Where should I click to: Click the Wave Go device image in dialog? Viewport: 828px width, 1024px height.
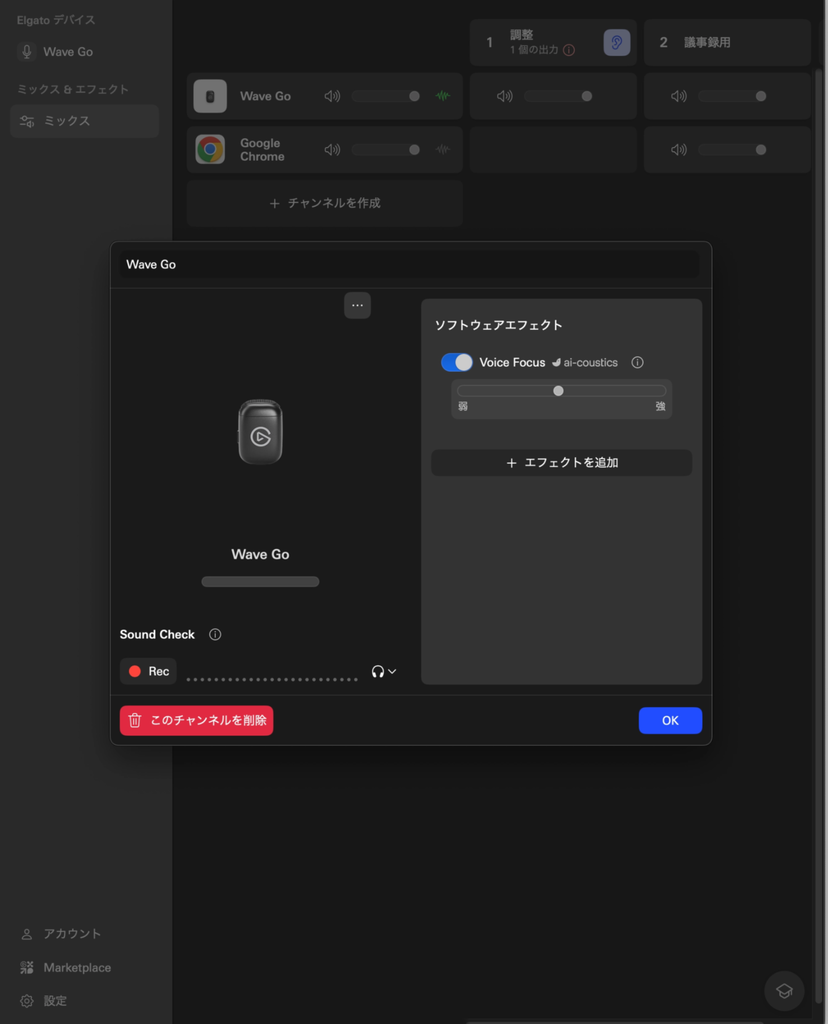[x=260, y=432]
